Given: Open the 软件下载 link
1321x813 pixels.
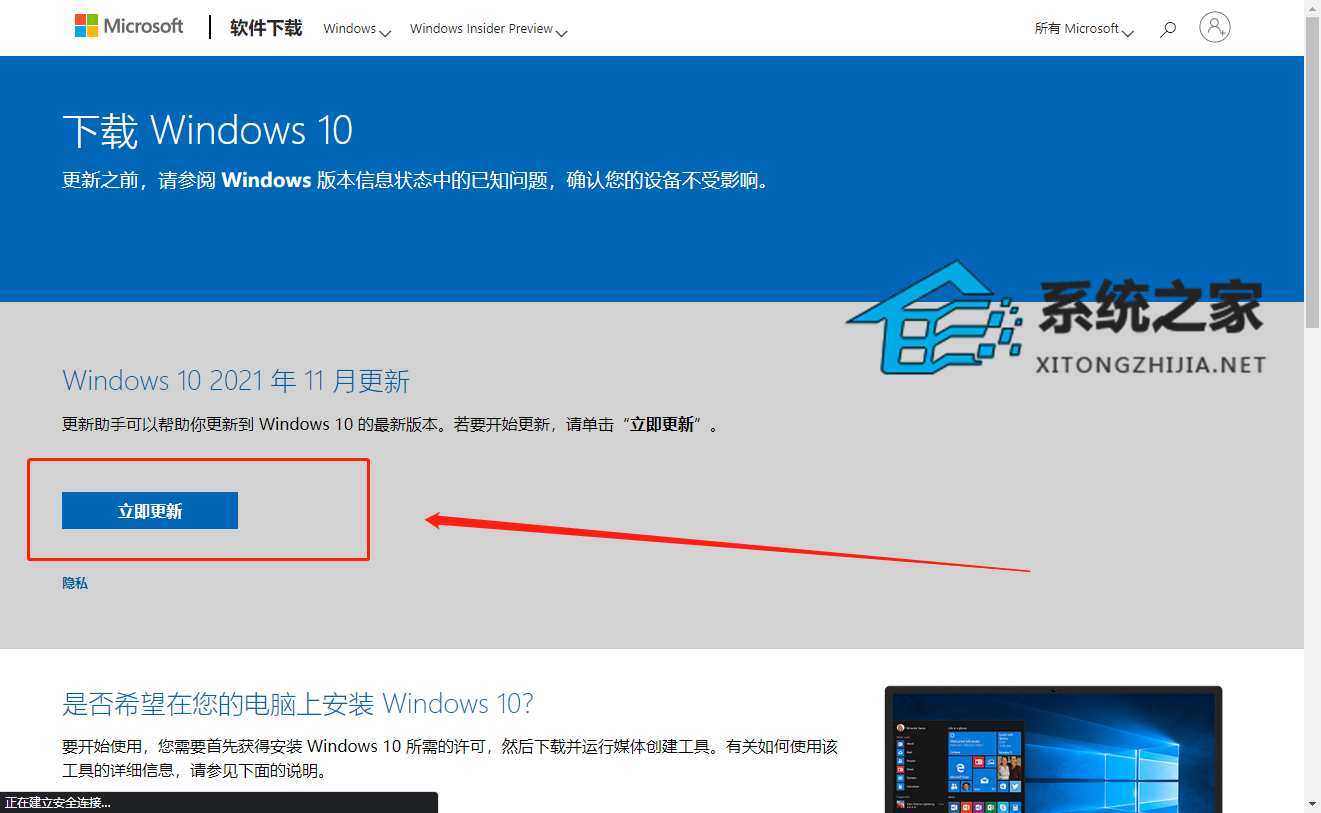Looking at the screenshot, I should [266, 28].
